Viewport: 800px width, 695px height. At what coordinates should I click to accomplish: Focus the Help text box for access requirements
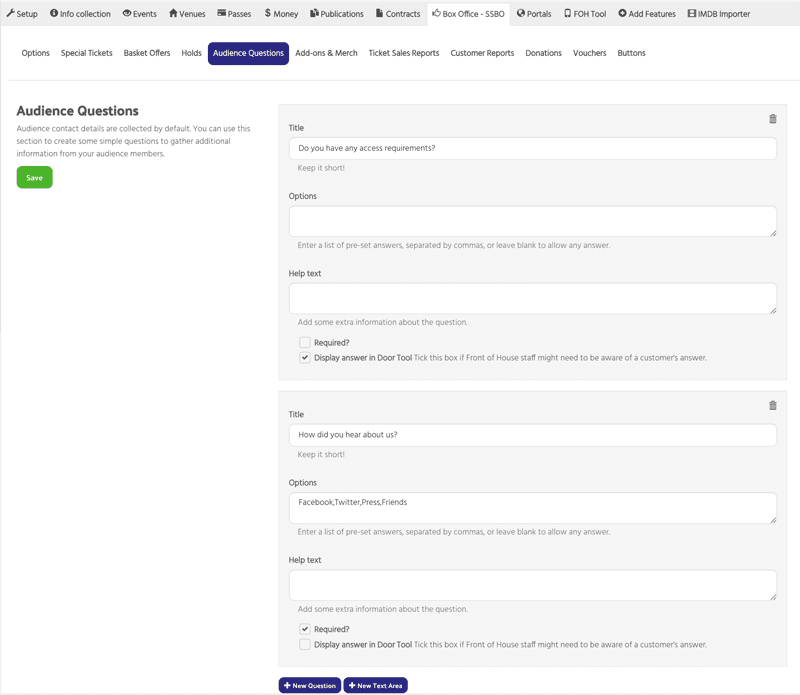[x=533, y=299]
